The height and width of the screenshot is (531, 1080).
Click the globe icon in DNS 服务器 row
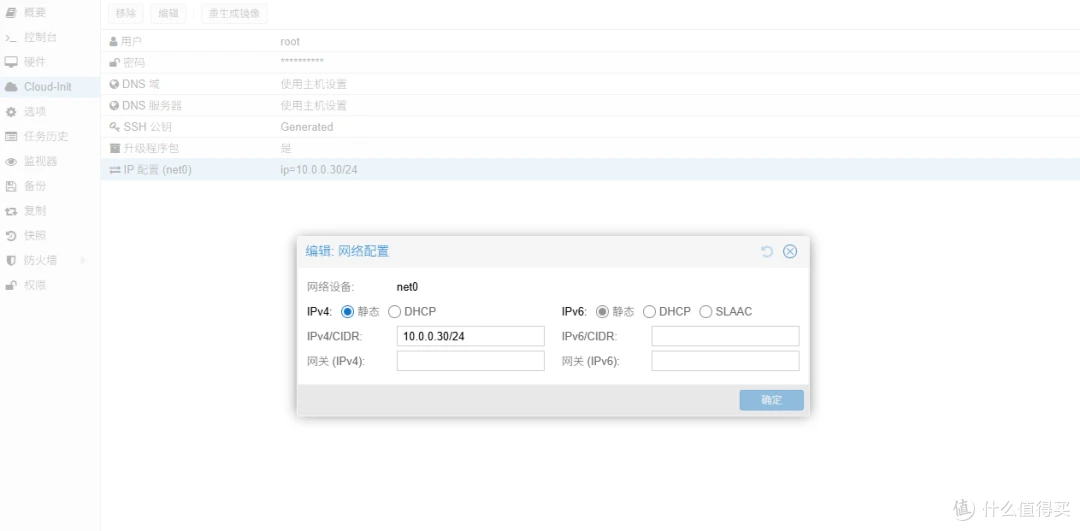(114, 105)
